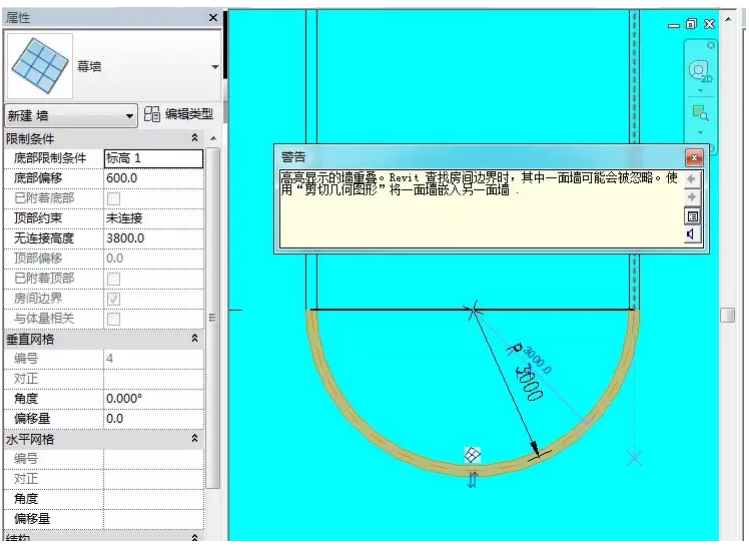
Task: Click the 2D steering wheel navigation icon
Action: [700, 72]
